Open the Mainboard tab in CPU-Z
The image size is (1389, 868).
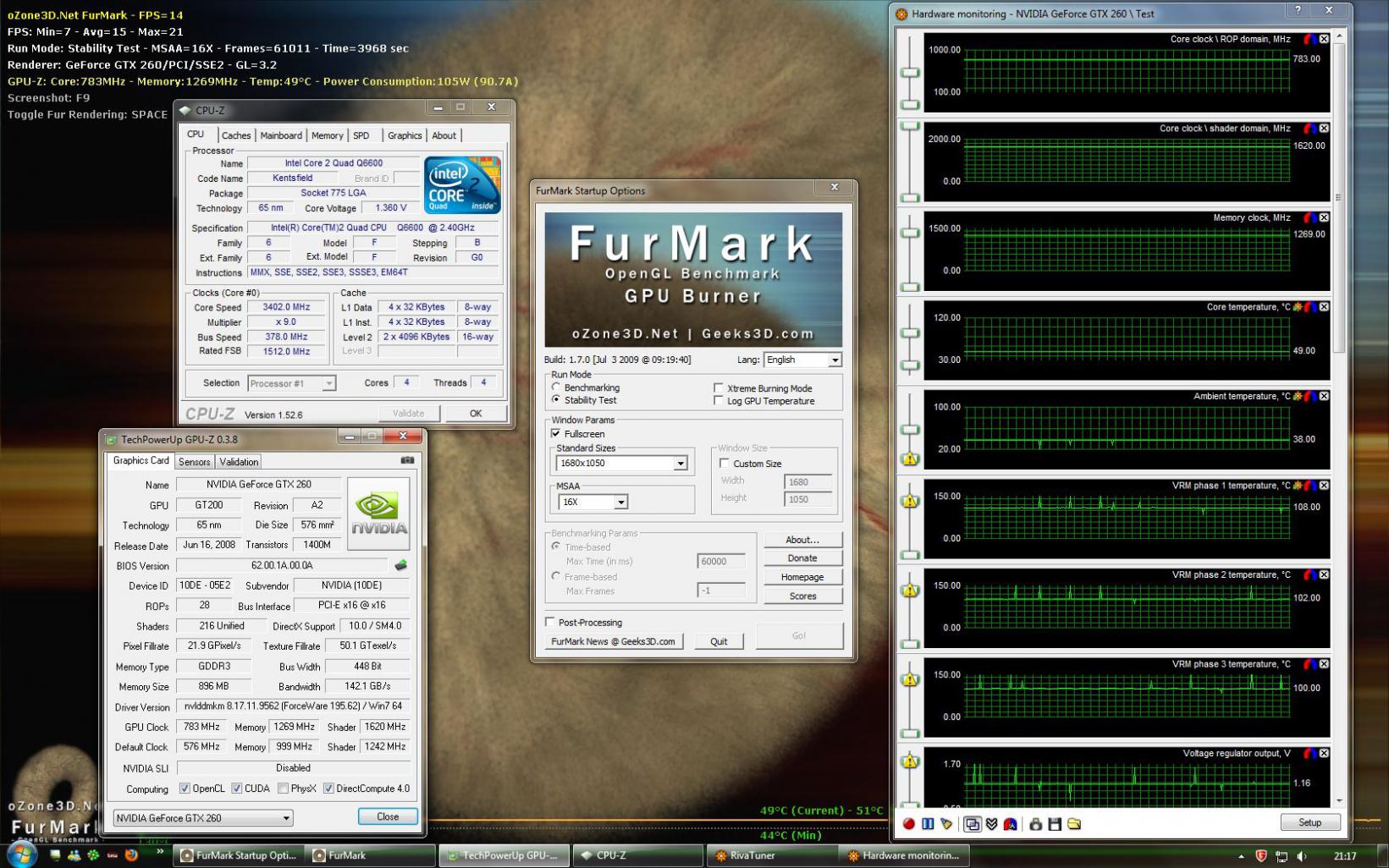[281, 135]
